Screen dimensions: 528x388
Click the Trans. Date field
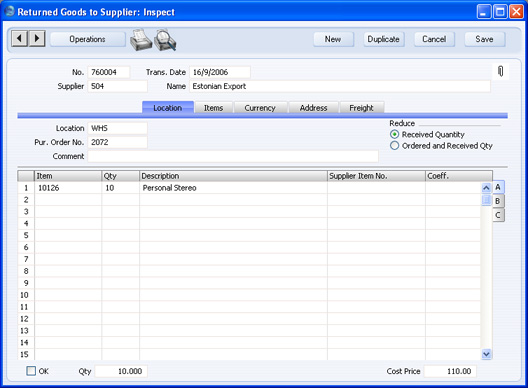pyautogui.click(x=220, y=72)
